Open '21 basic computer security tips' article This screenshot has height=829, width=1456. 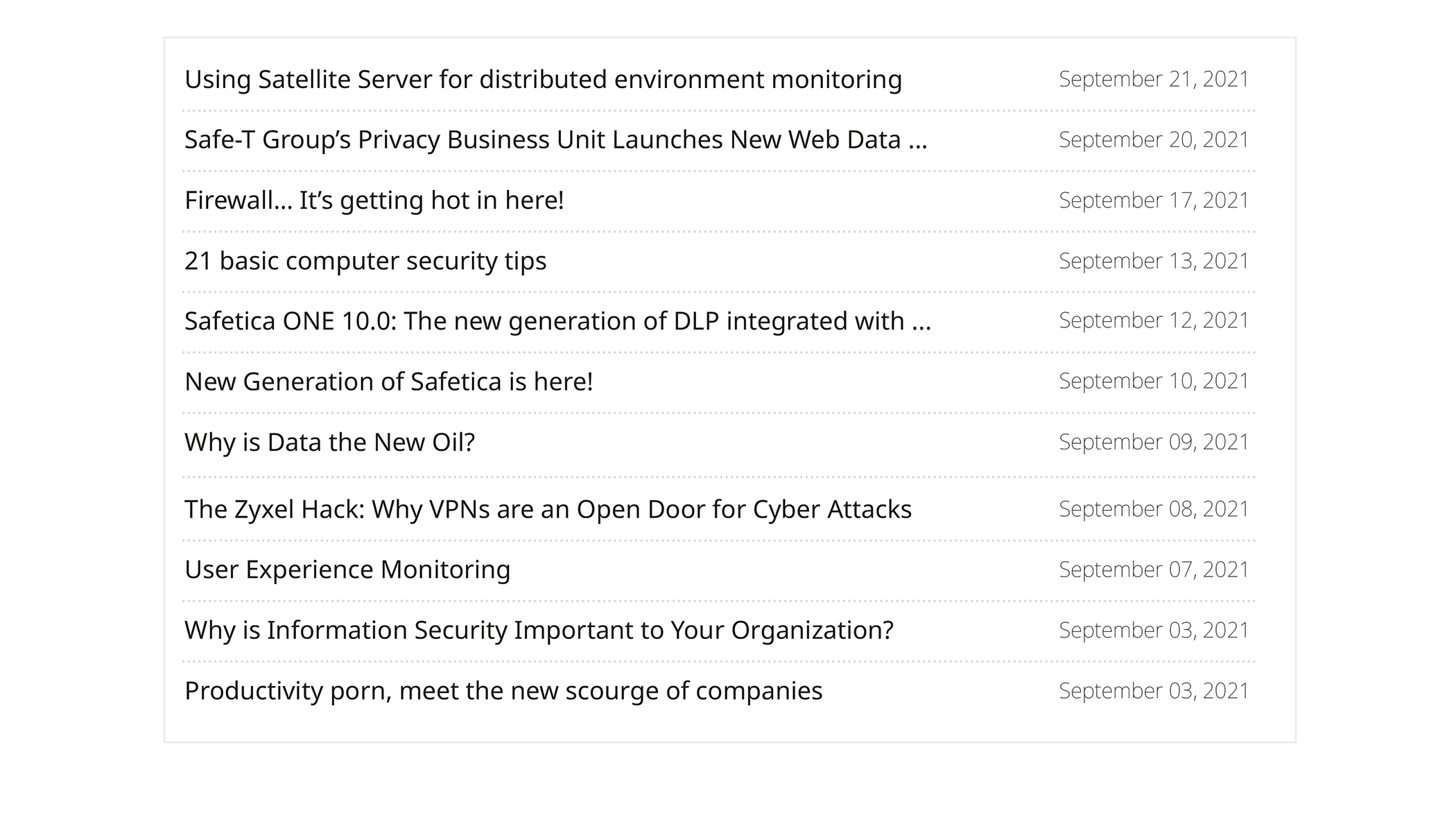coord(365,261)
